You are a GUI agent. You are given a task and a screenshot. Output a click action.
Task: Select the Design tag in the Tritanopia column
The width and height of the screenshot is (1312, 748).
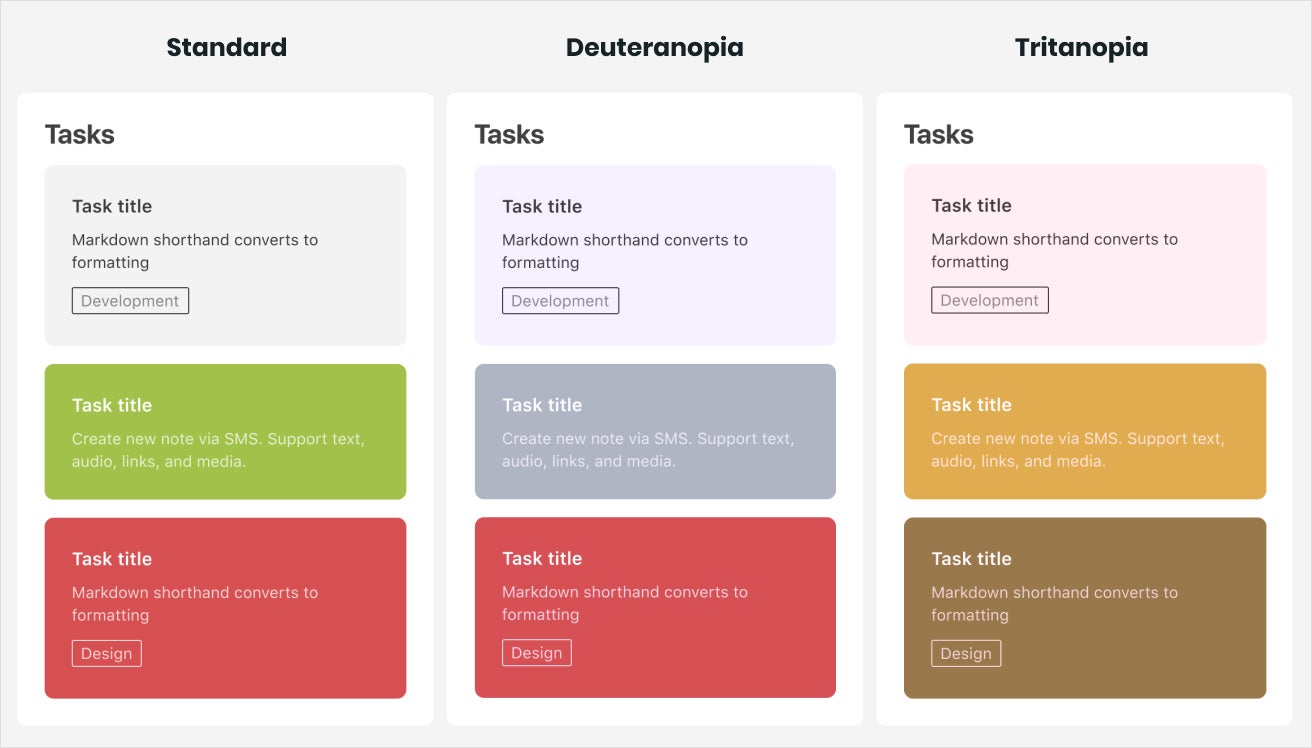click(966, 653)
